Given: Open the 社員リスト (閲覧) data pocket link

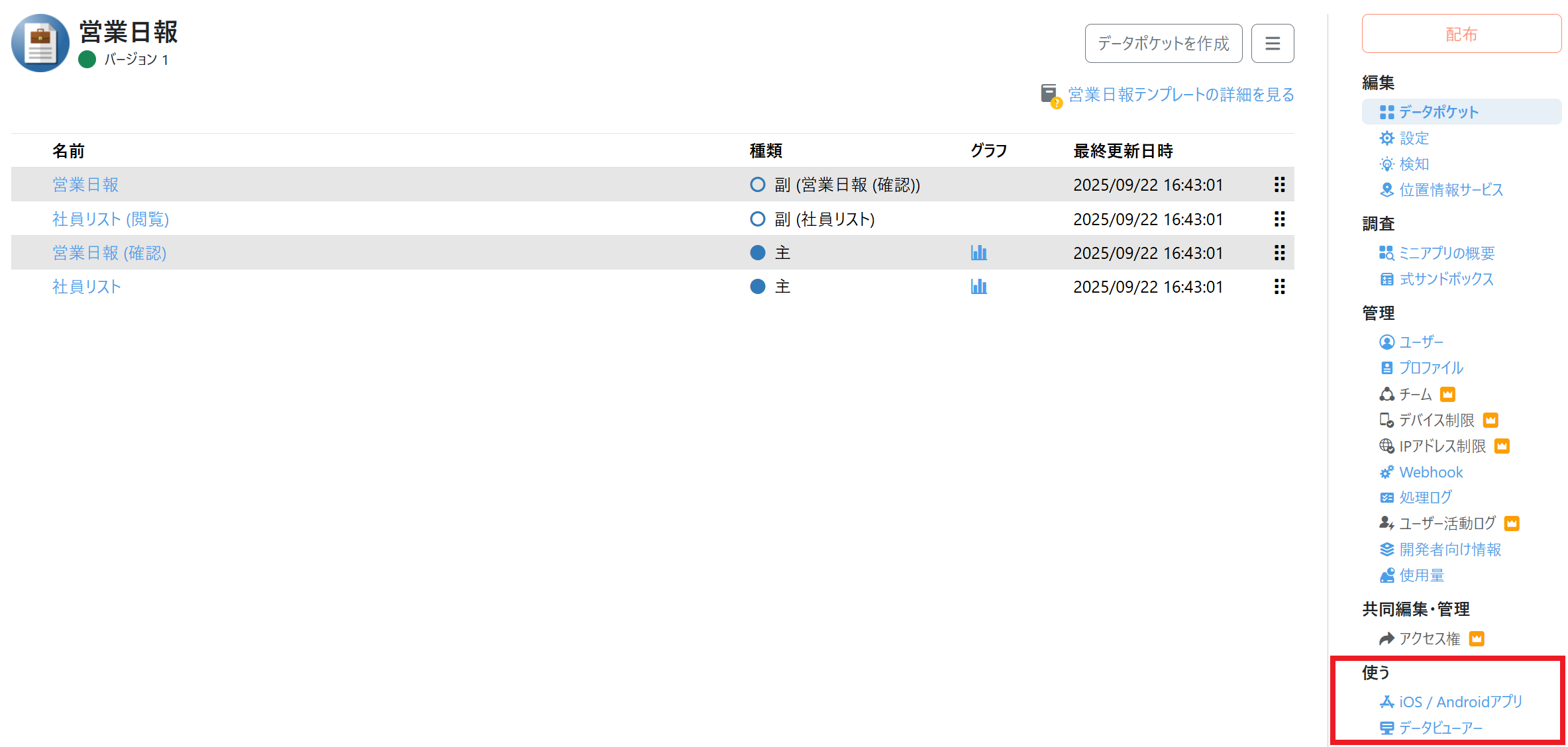Looking at the screenshot, I should click(111, 219).
